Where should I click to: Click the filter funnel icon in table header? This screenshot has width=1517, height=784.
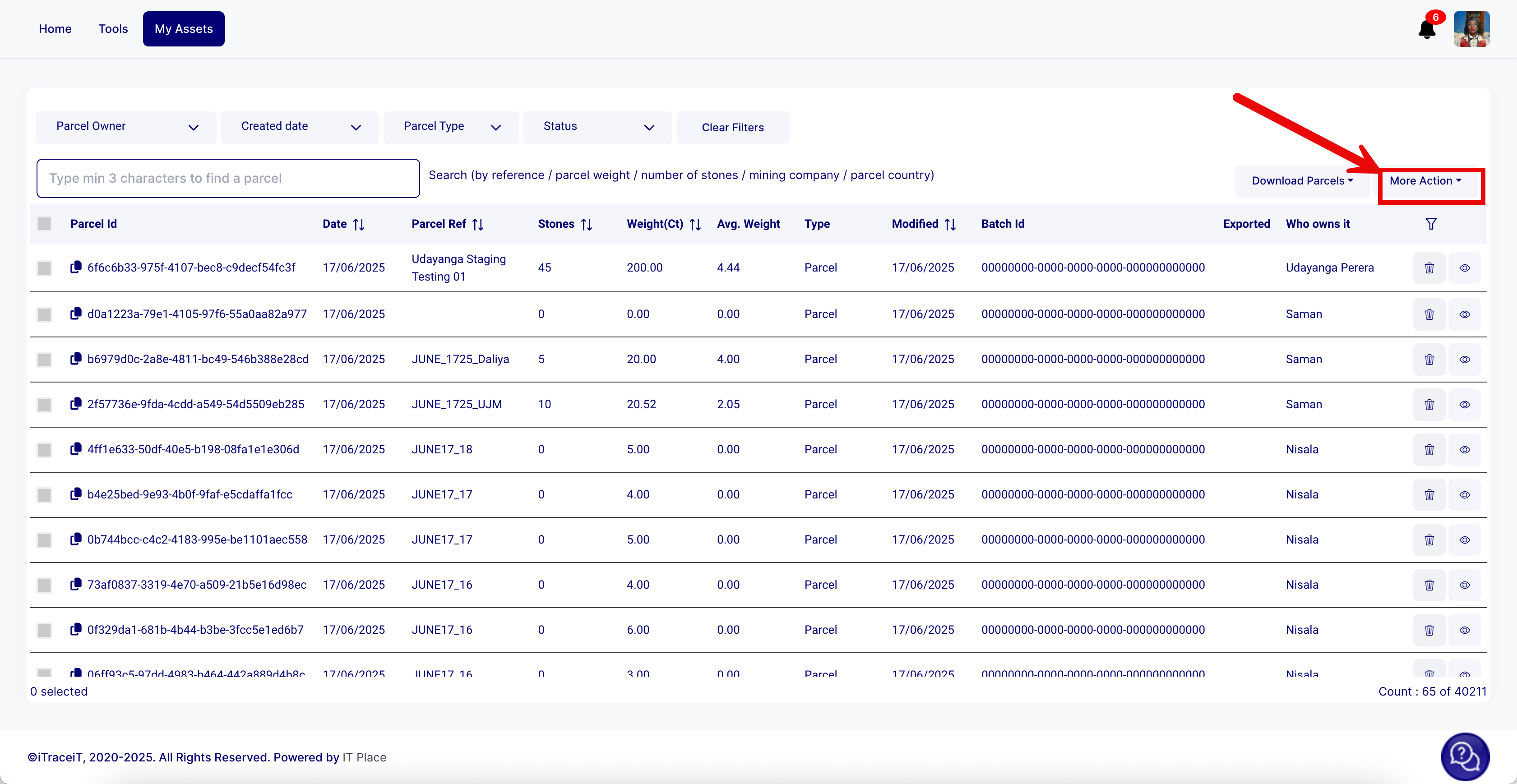(1431, 224)
